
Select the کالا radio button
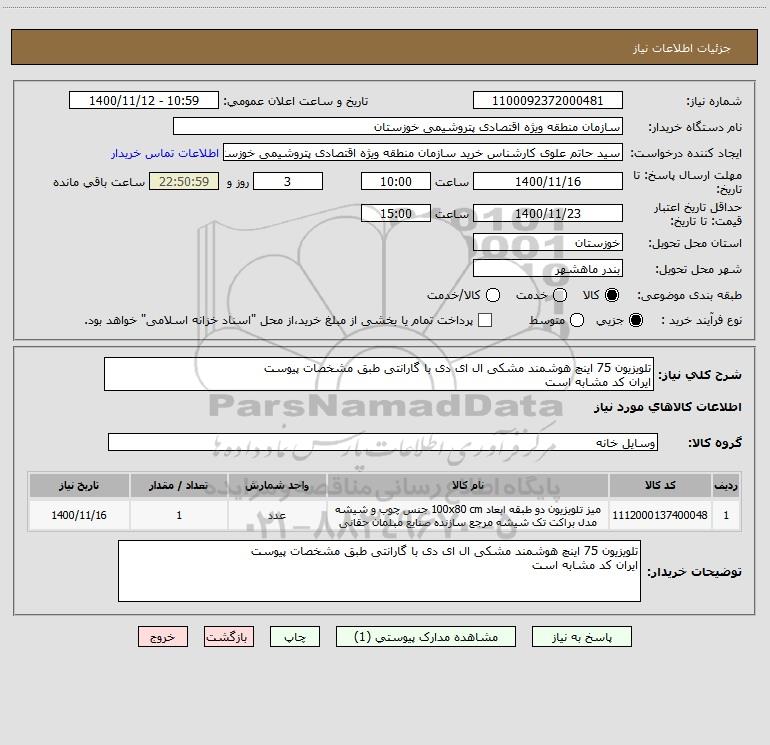pyautogui.click(x=612, y=295)
